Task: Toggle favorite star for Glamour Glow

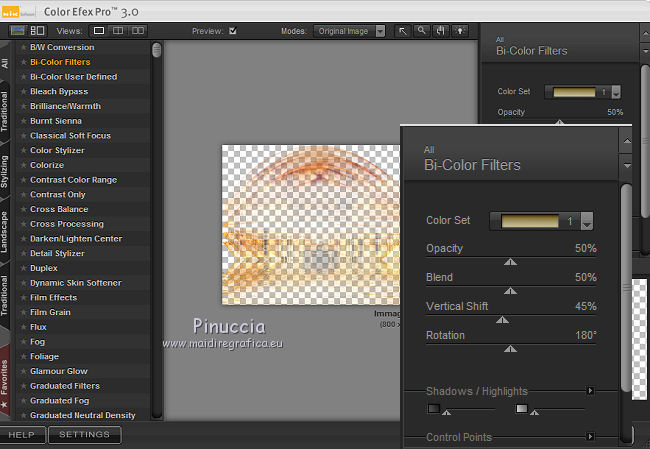Action: pos(23,371)
